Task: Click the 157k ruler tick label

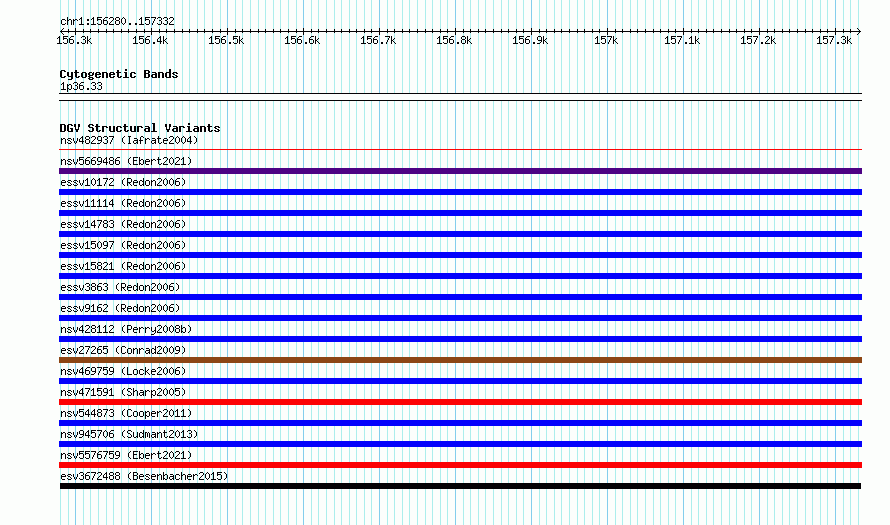Action: coord(606,40)
